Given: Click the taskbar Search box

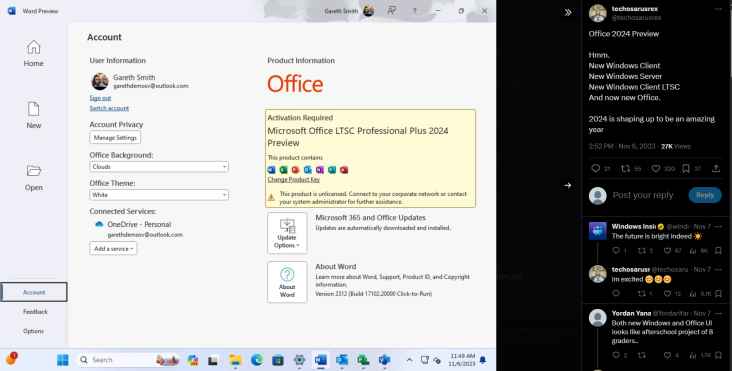Looking at the screenshot, I should coord(127,360).
